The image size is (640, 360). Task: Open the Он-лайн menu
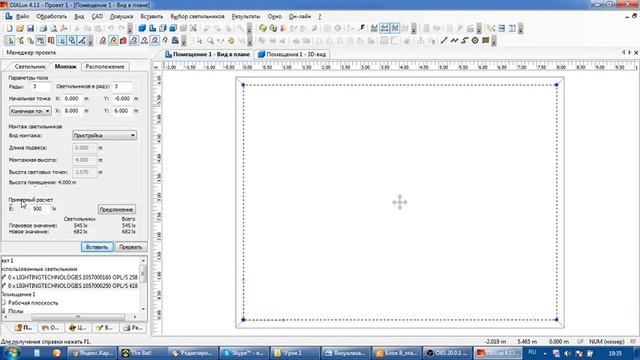coord(300,17)
